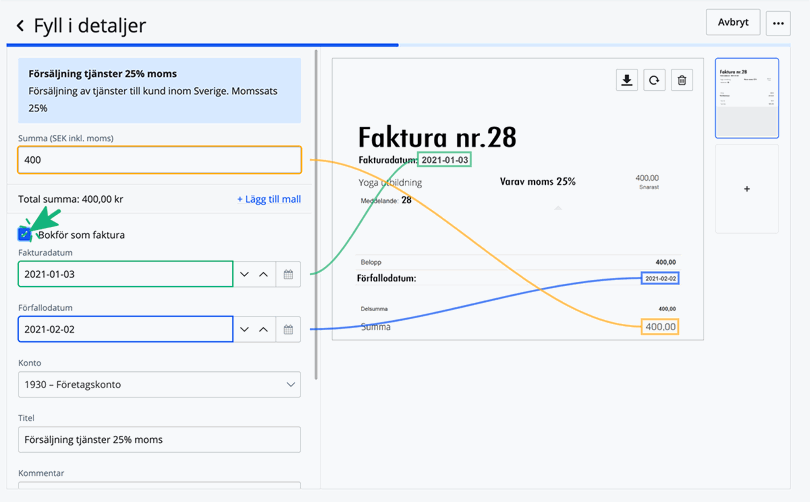
Task: Increase Förfallodatum with the up chevron
Action: (x=264, y=329)
